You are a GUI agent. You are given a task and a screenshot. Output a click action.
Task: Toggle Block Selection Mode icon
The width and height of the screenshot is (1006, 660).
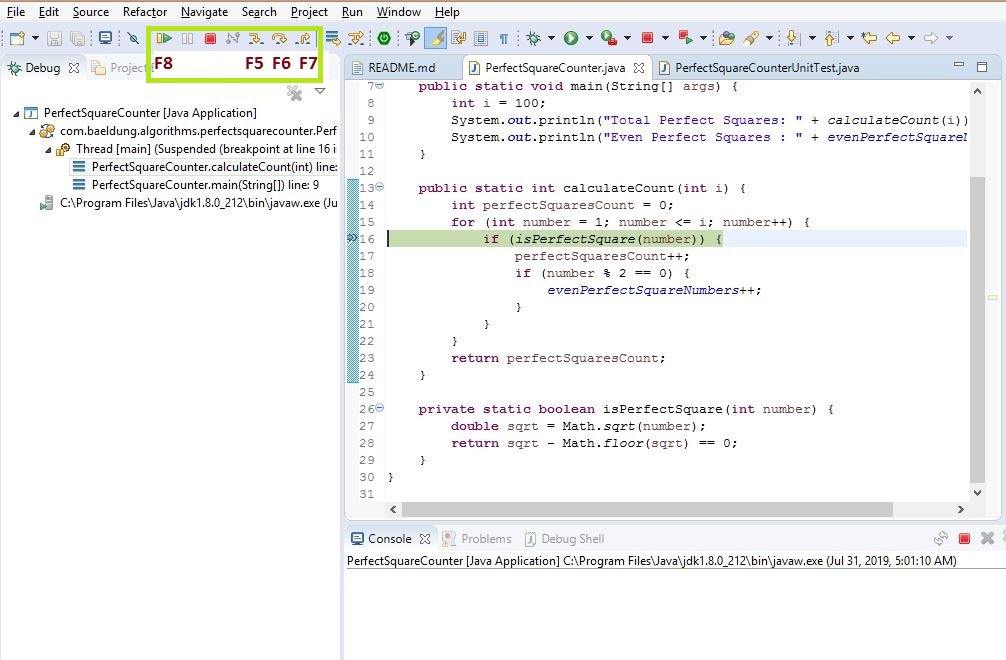(x=481, y=38)
